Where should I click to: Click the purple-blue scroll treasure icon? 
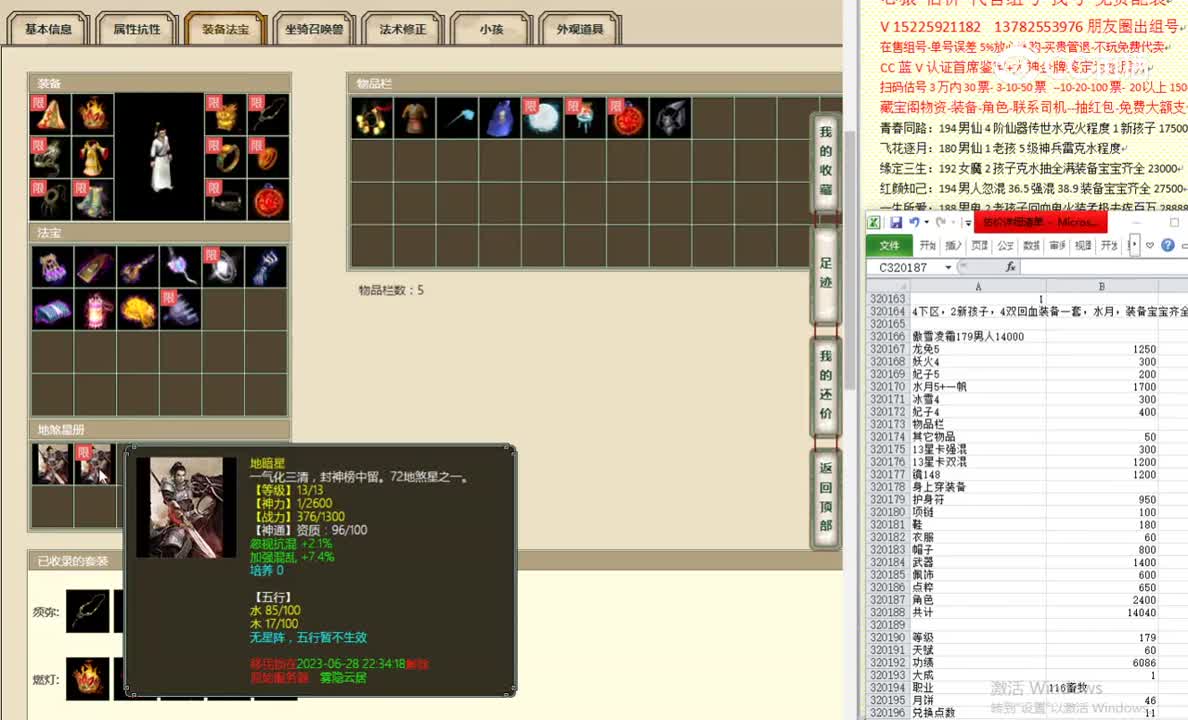[52, 309]
